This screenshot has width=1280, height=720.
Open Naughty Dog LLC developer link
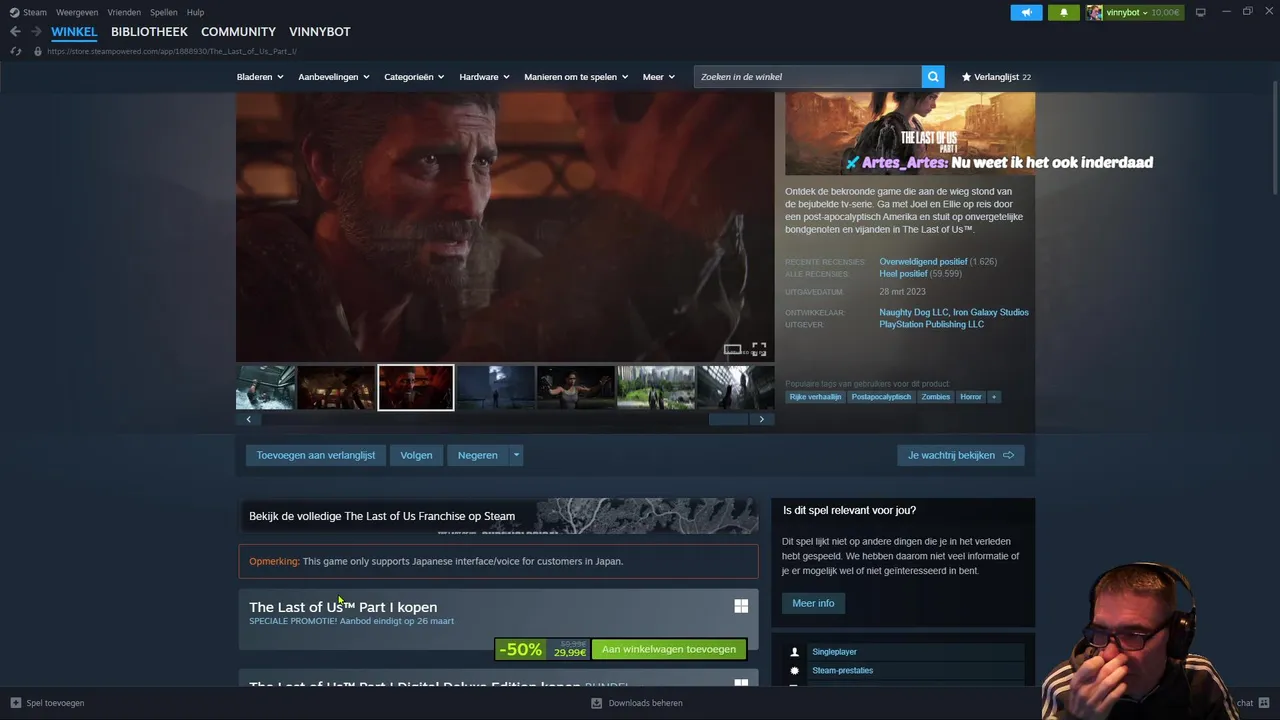[913, 312]
